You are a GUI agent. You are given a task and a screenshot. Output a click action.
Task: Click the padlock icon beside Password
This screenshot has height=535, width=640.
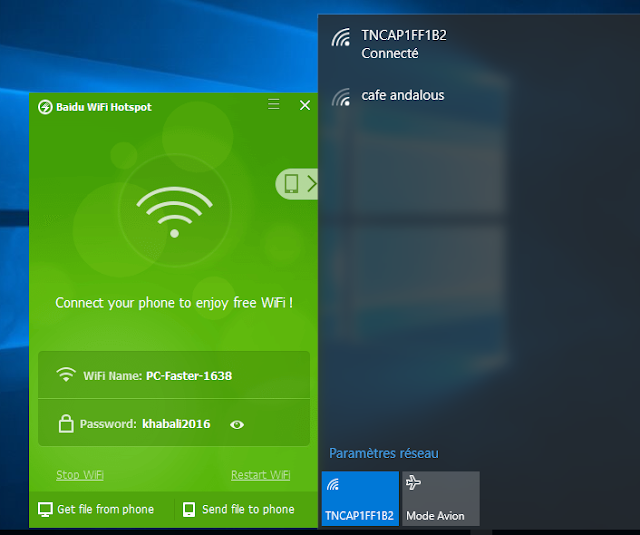pos(66,424)
